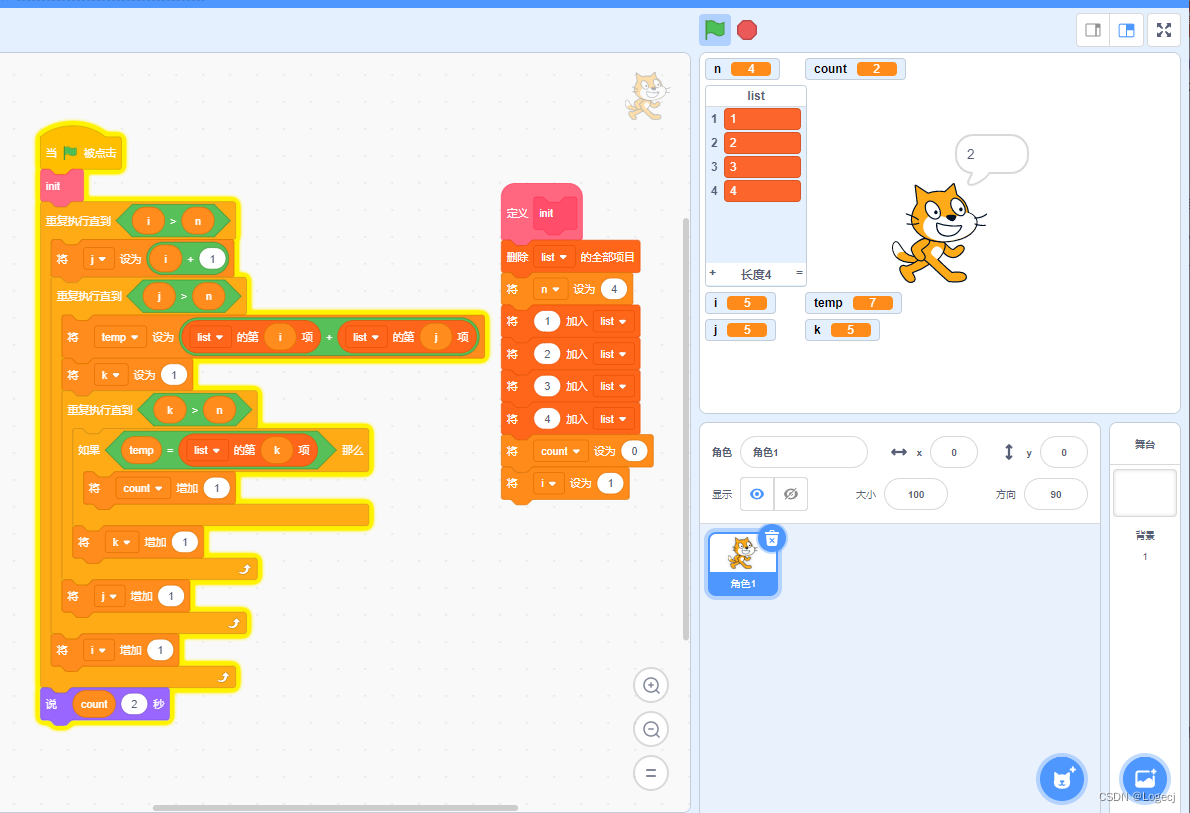1190x813 pixels.
Task: Click the y position field
Action: pyautogui.click(x=1063, y=452)
